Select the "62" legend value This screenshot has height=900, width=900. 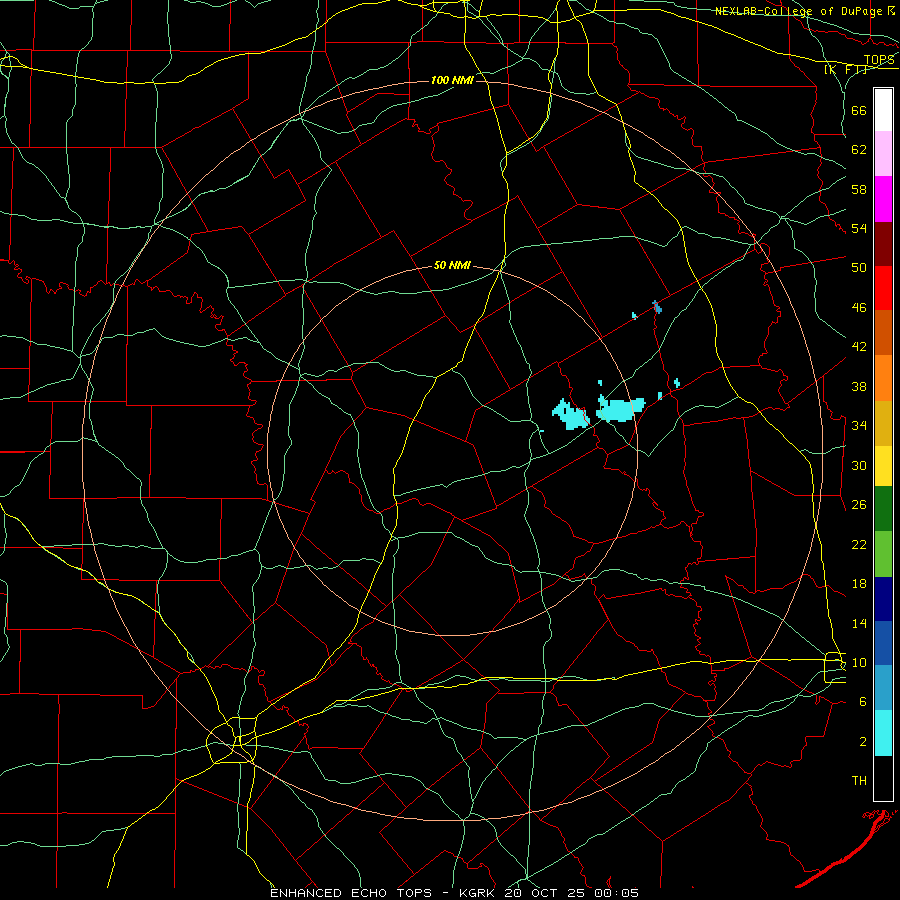coord(859,150)
